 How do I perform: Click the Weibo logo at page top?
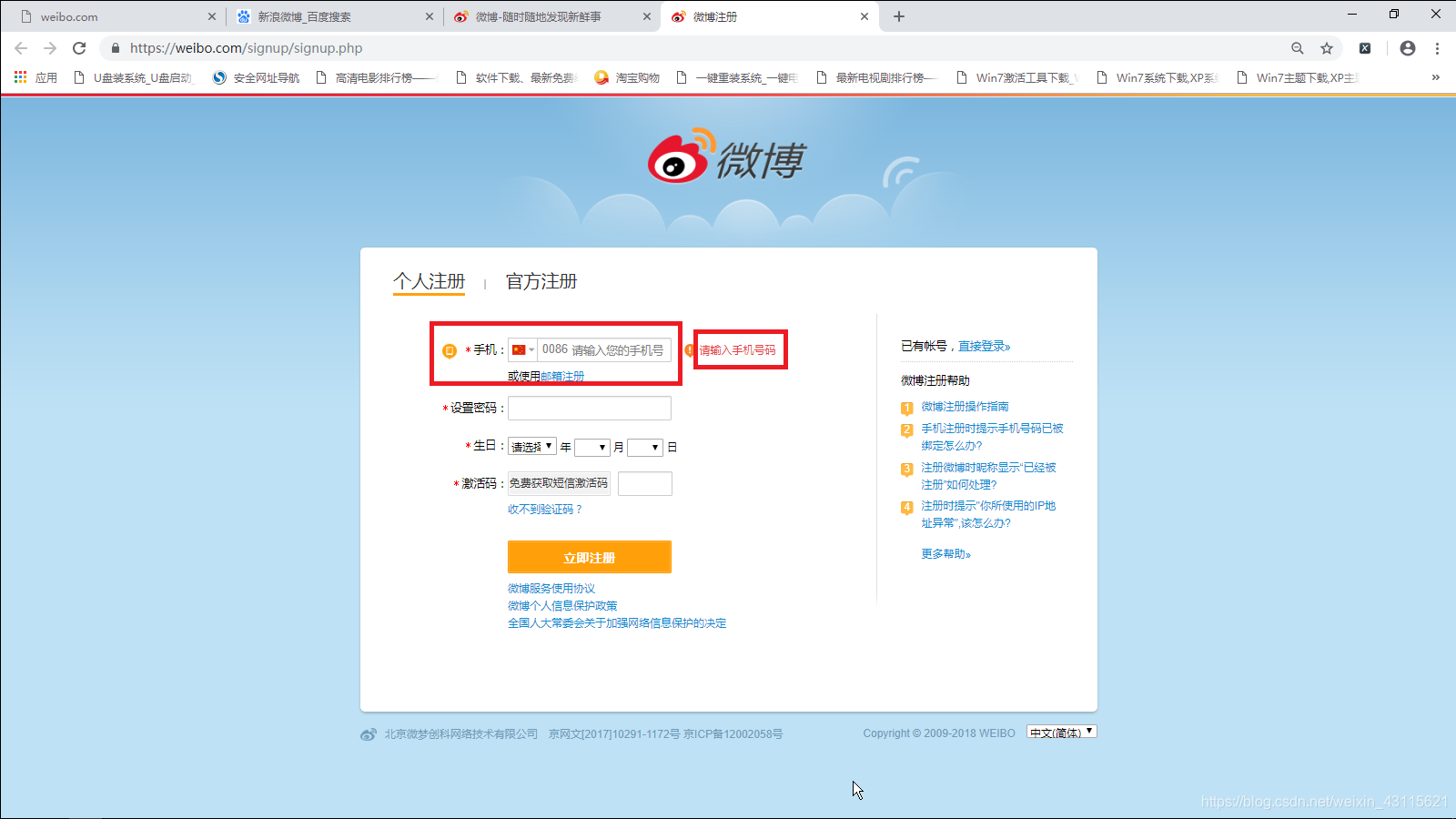[x=726, y=157]
